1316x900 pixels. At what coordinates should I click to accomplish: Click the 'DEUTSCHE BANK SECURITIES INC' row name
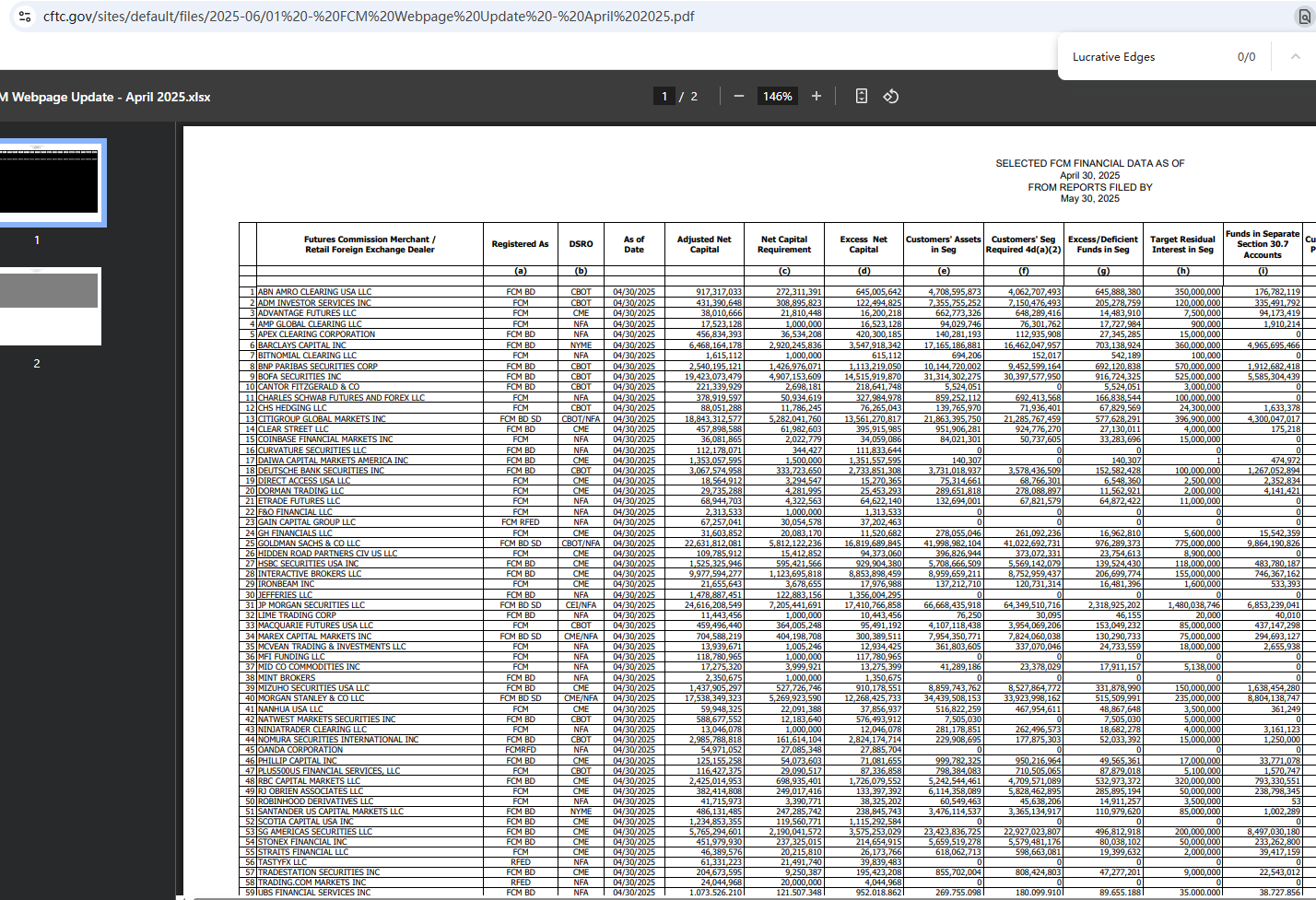(x=321, y=471)
